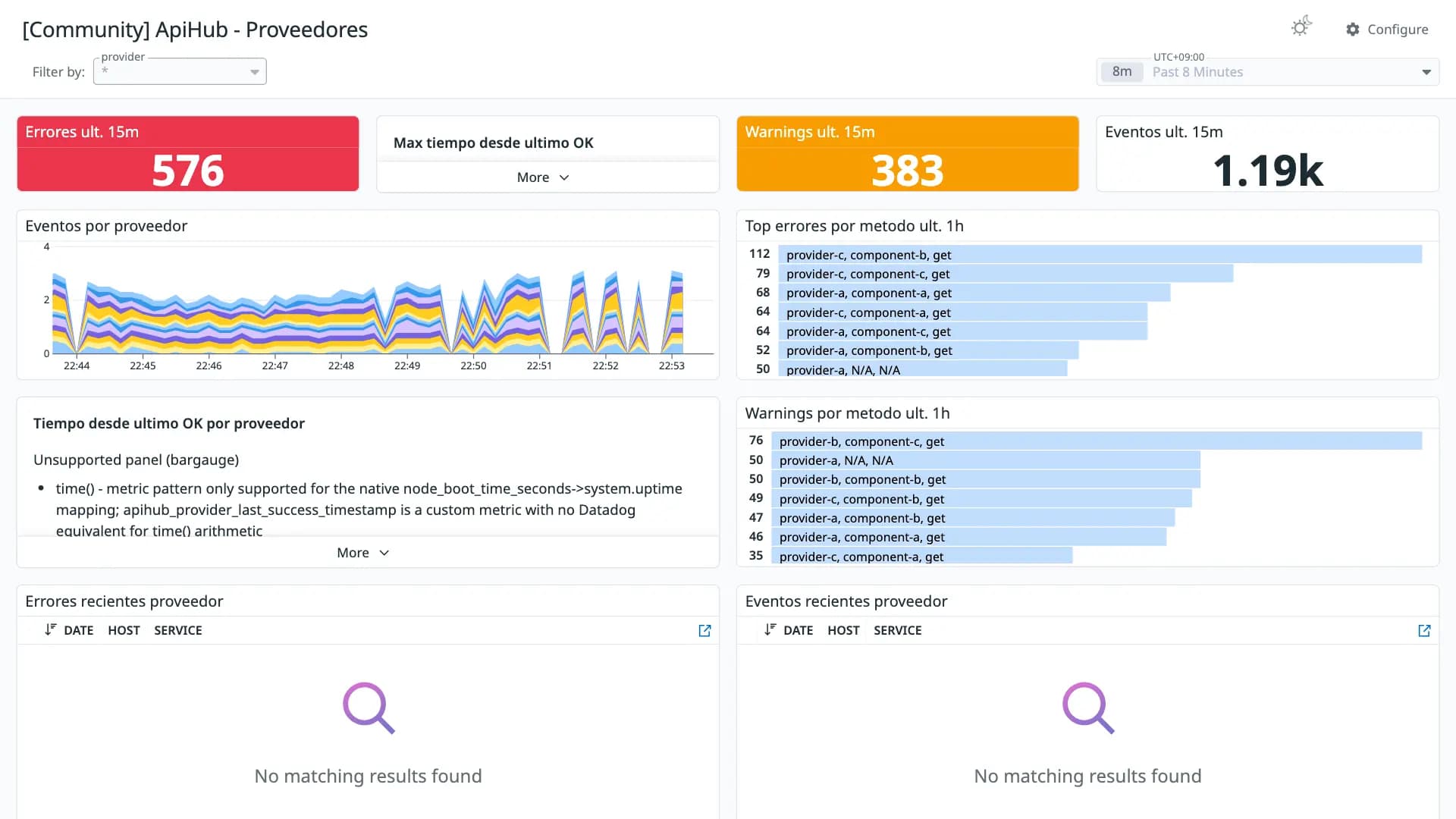Click the Eventos por proveedor chart title
The width and height of the screenshot is (1456, 819).
pyautogui.click(x=106, y=226)
